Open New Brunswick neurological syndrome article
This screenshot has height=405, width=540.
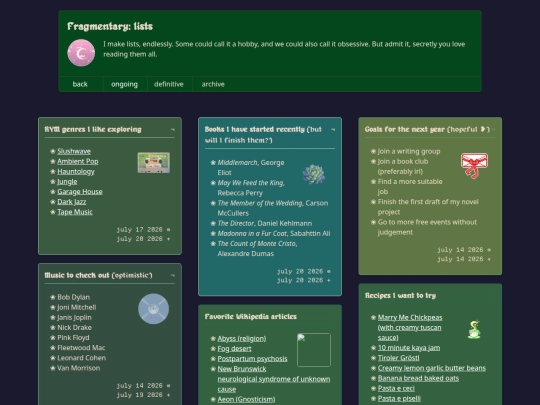[x=274, y=379]
